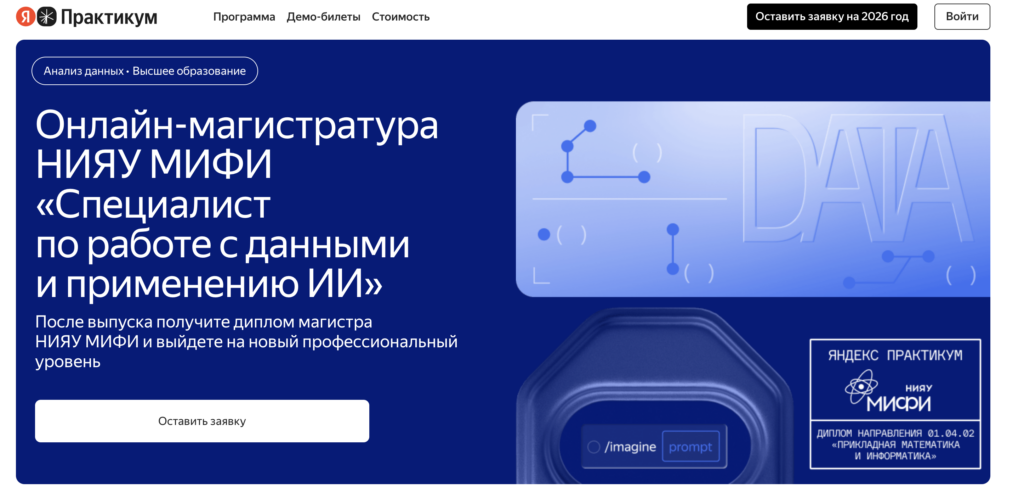
Task: Click the radio circle next to /imagine
Action: (x=594, y=448)
